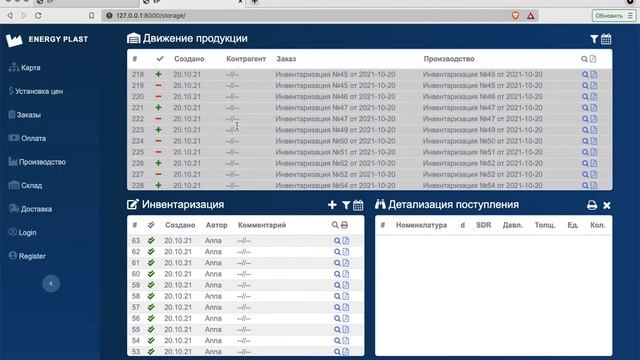This screenshot has width=640, height=360.
Task: Click the browser bookmark icon
Action: click(91, 16)
